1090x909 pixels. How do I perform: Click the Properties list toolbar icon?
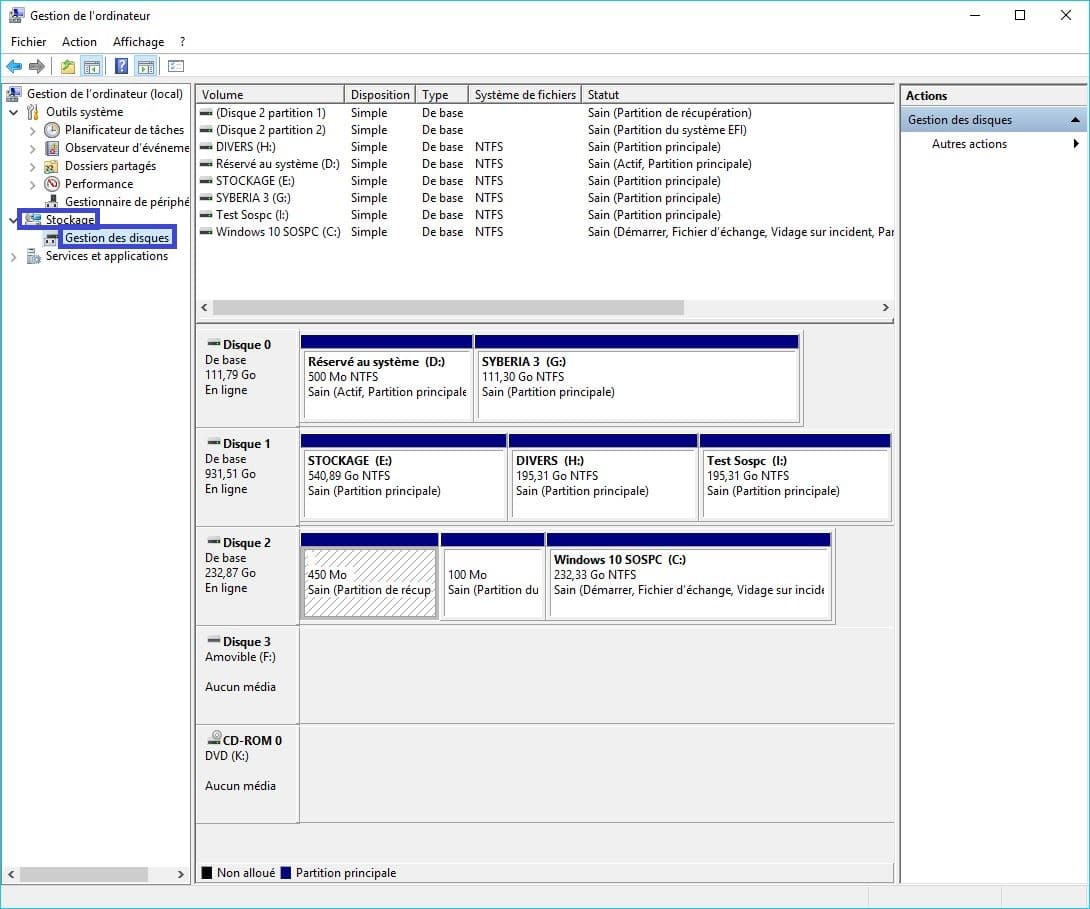(x=176, y=67)
